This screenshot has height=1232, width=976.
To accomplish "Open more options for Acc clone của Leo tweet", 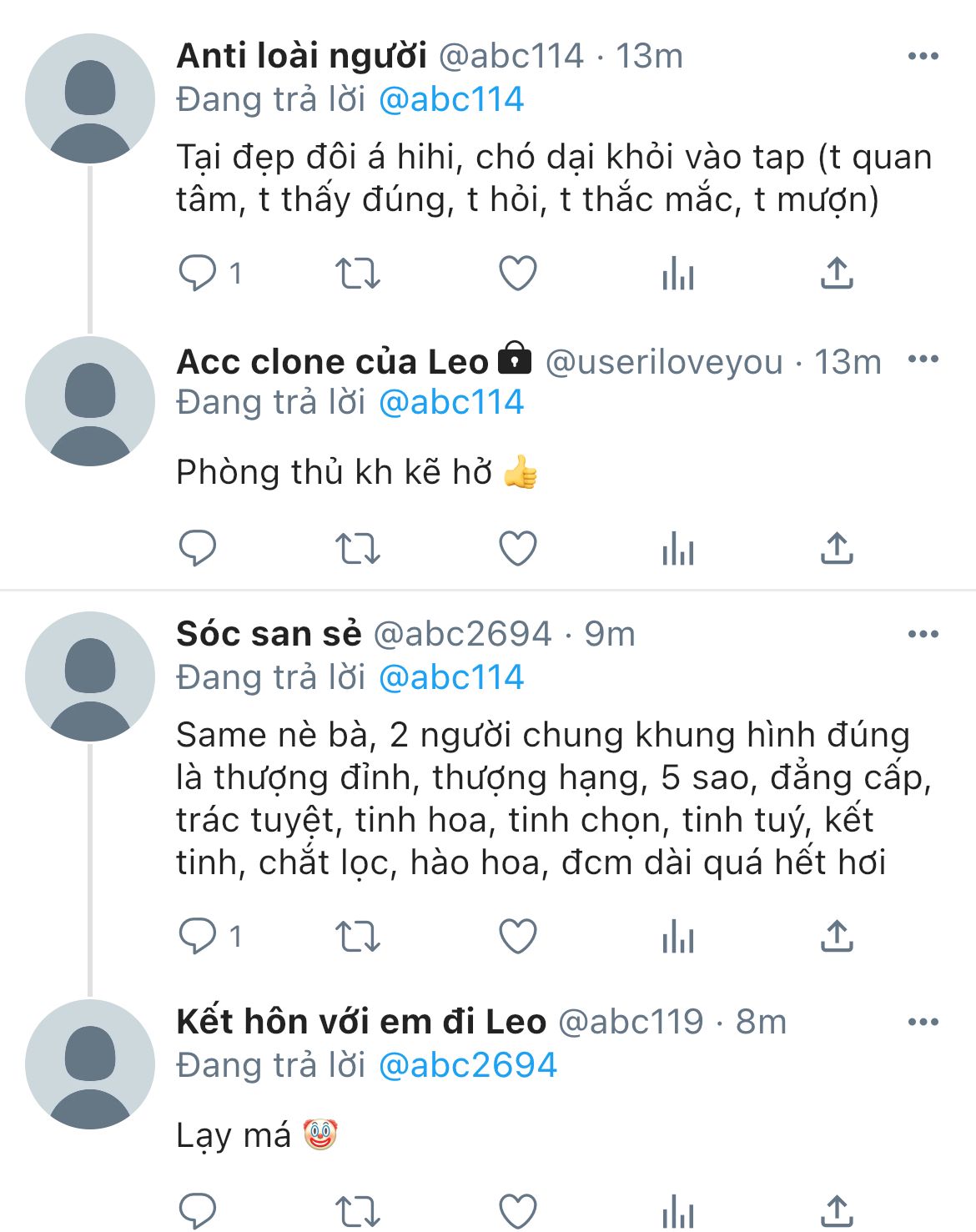I will [923, 360].
